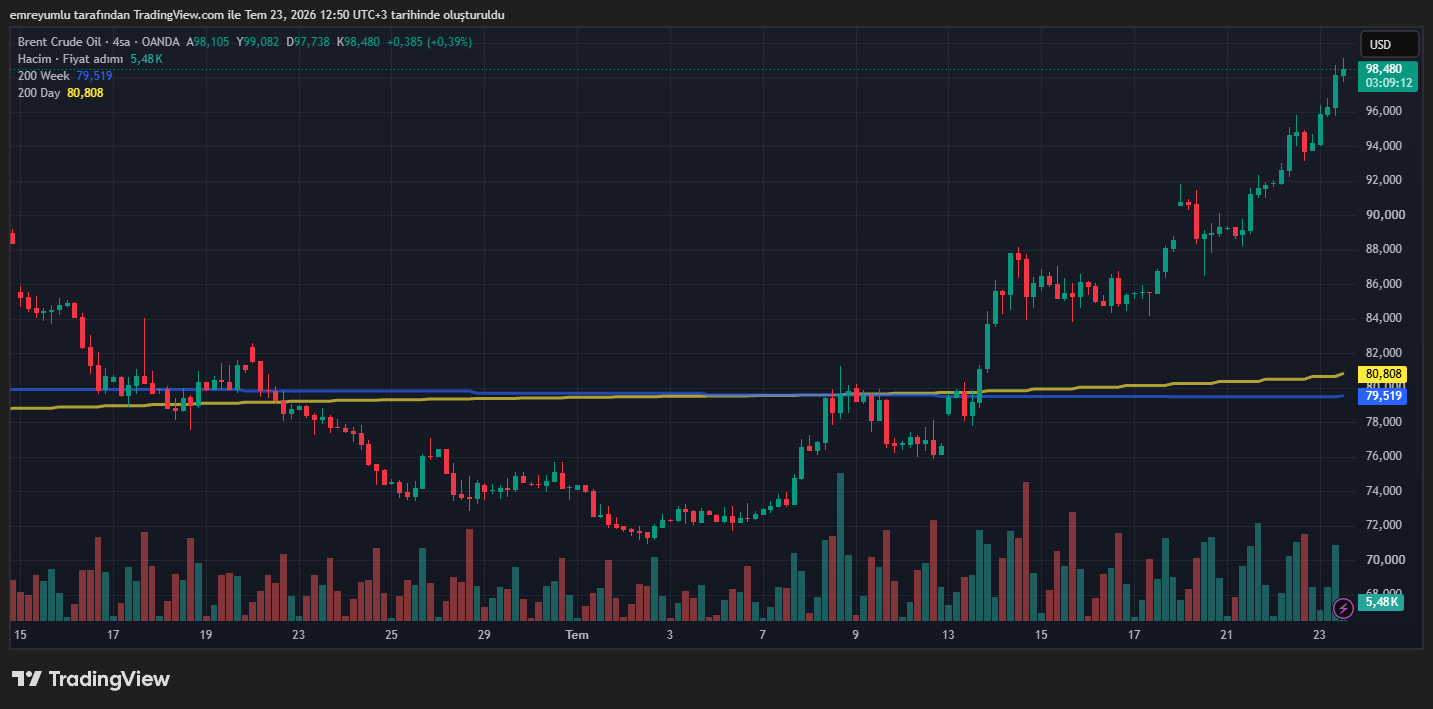Click the purple lightning bolt icon
The width and height of the screenshot is (1433, 709).
(1344, 607)
